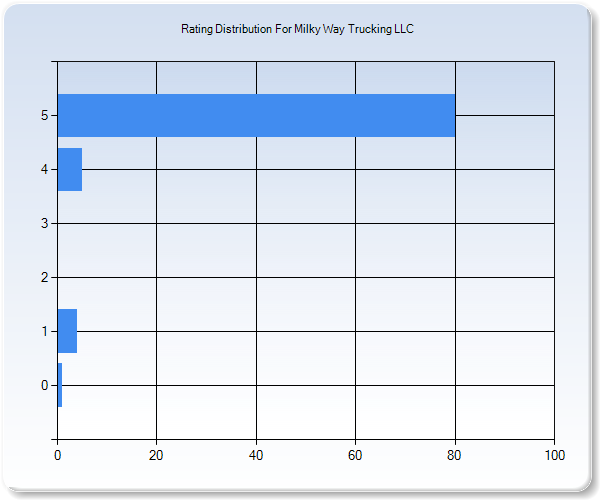This screenshot has width=600, height=500.
Task: Click the x-axis label '60'
Action: point(355,455)
